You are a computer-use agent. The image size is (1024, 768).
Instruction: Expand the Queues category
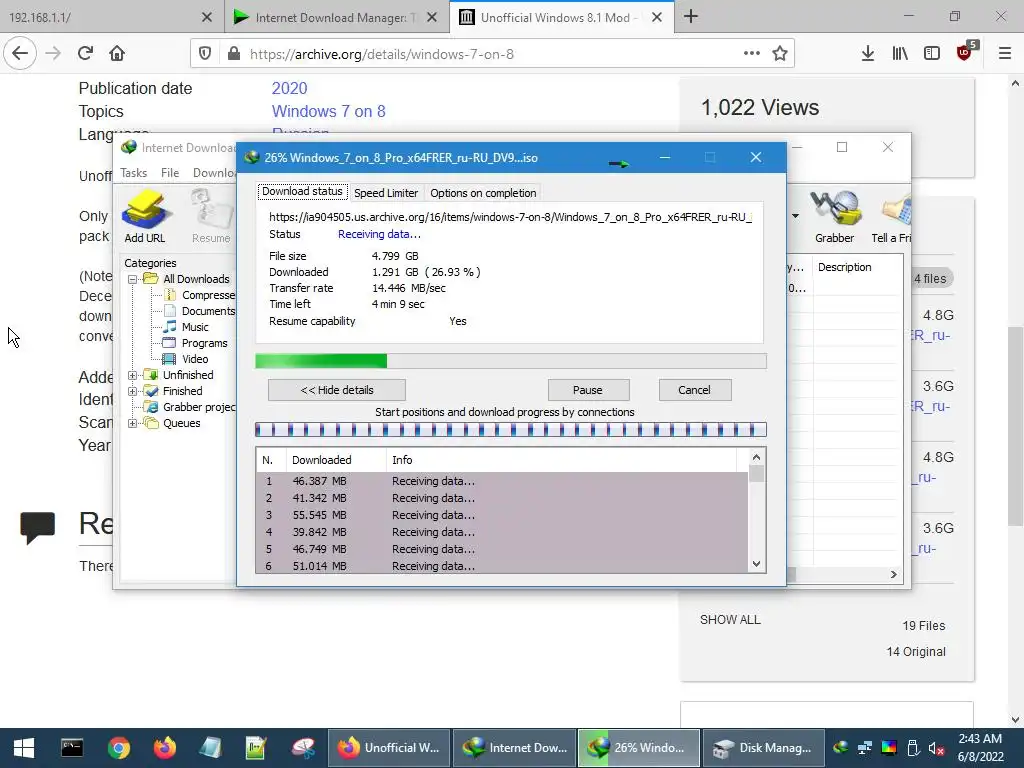tap(133, 423)
